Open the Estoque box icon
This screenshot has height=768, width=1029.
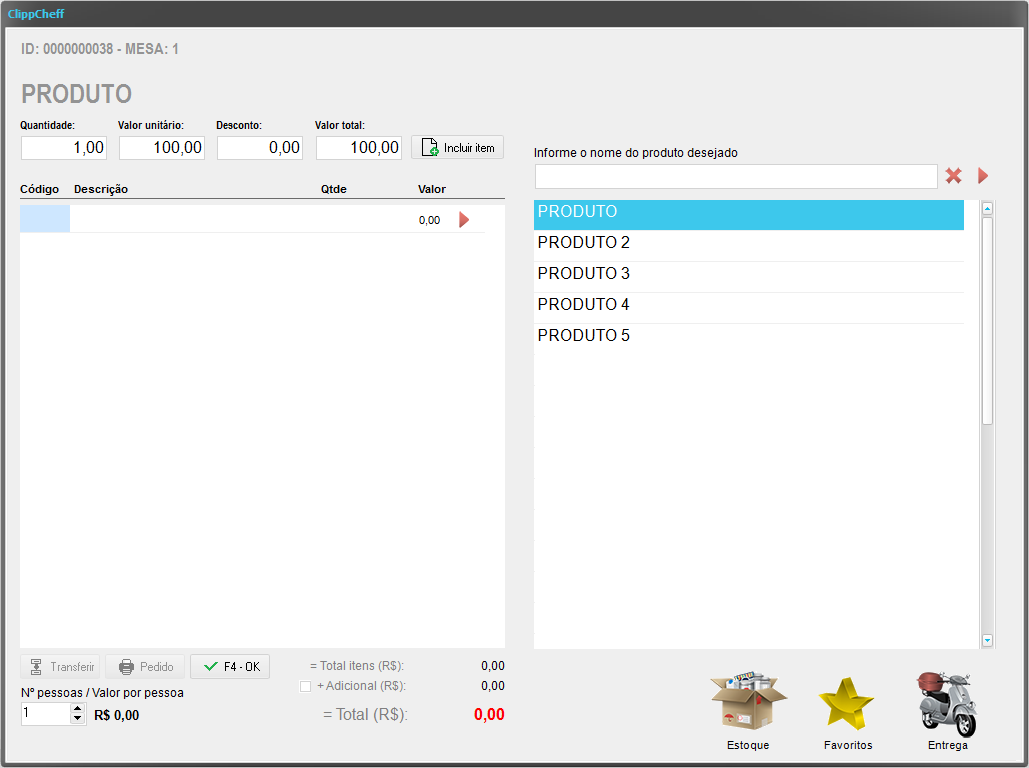pyautogui.click(x=748, y=703)
